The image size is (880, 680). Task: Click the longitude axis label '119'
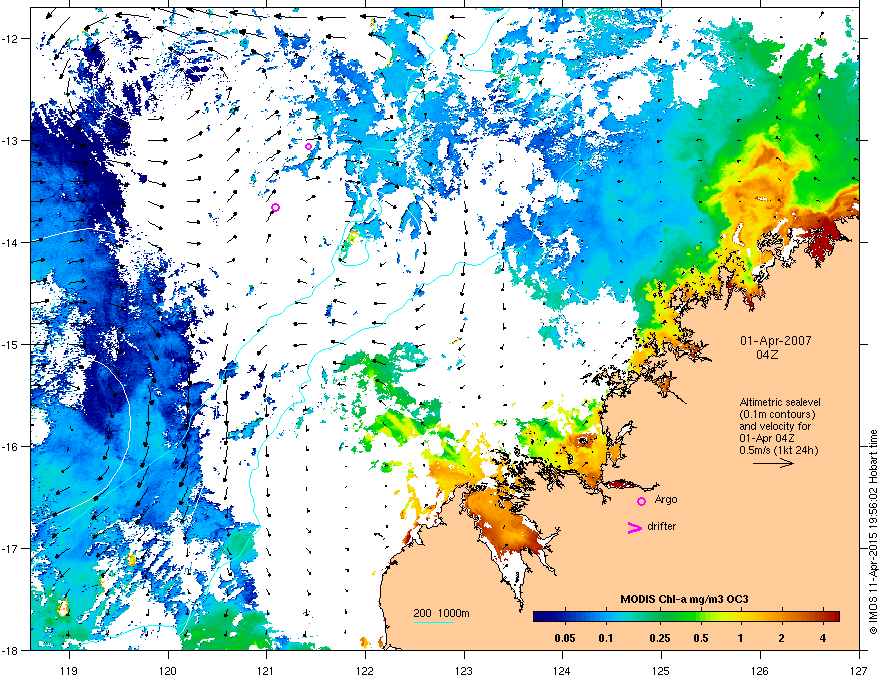pos(69,670)
